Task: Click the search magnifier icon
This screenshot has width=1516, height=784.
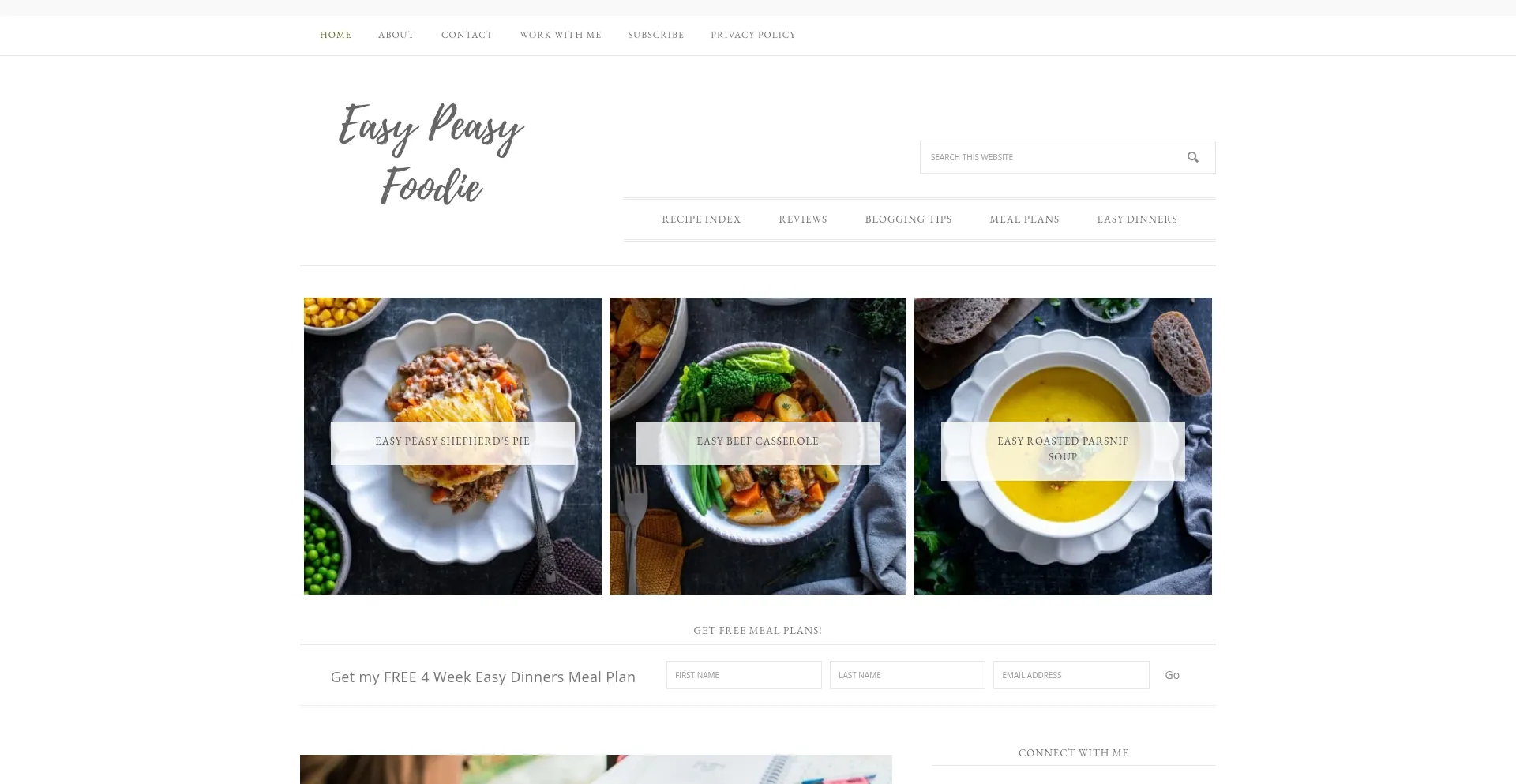Action: (1192, 157)
